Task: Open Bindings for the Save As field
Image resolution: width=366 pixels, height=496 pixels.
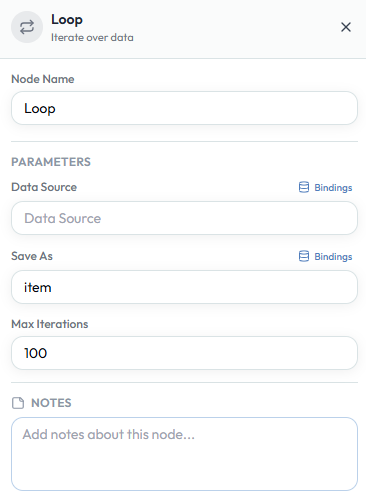Action: point(325,256)
